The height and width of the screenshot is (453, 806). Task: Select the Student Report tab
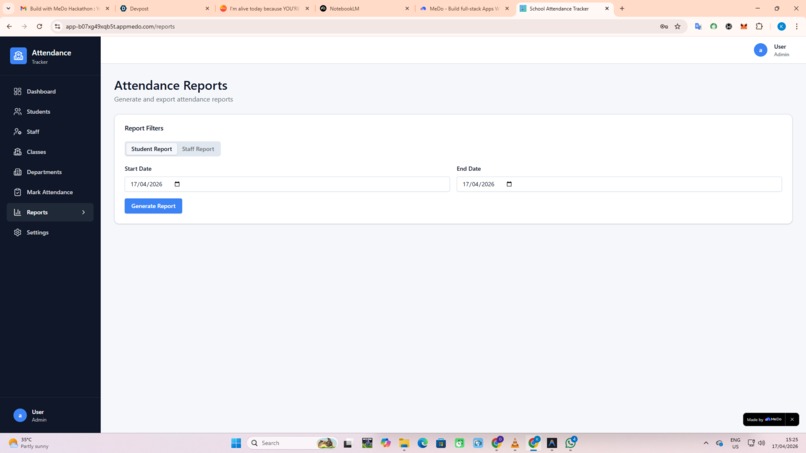point(151,149)
